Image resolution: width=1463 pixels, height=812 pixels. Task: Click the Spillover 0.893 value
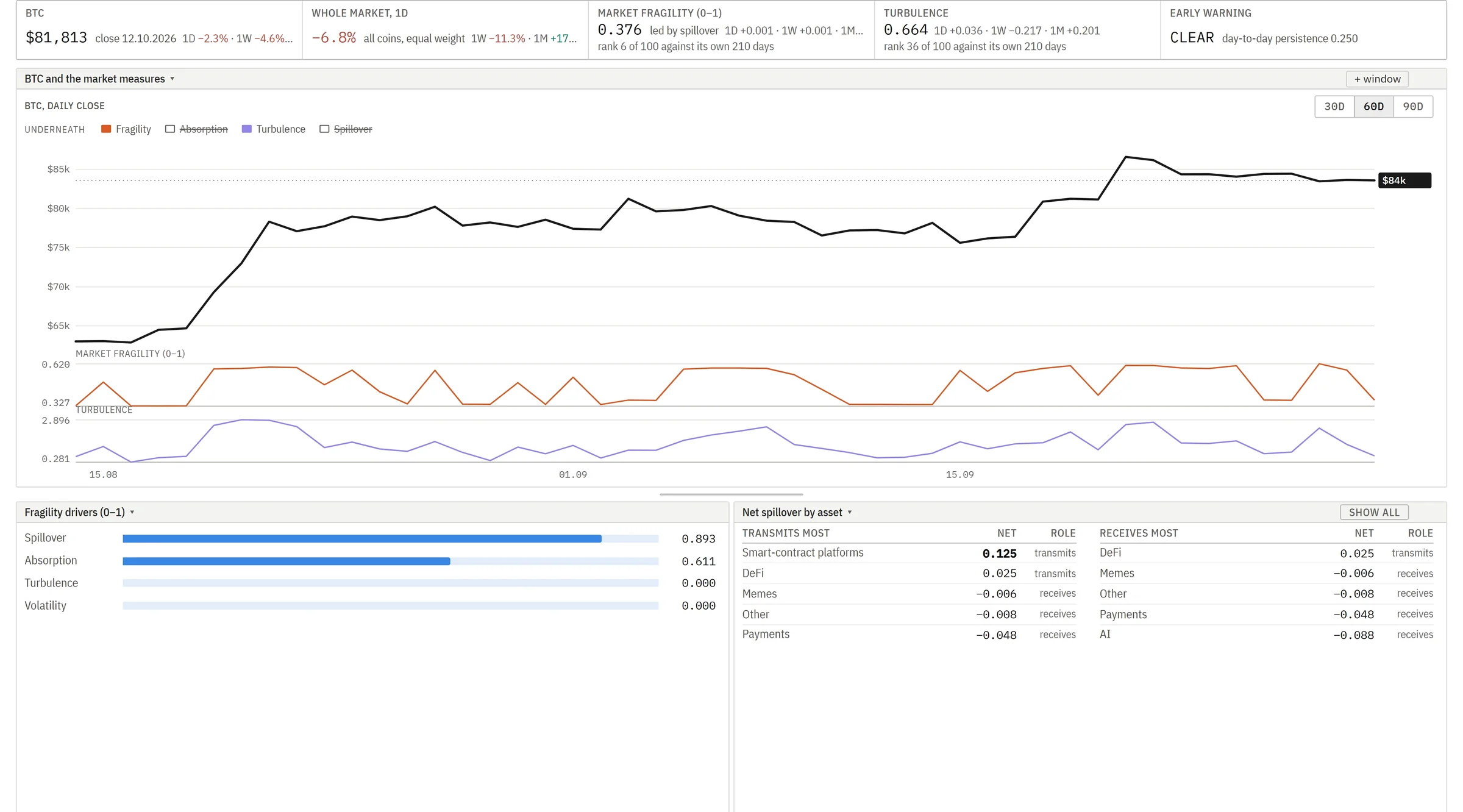[699, 539]
